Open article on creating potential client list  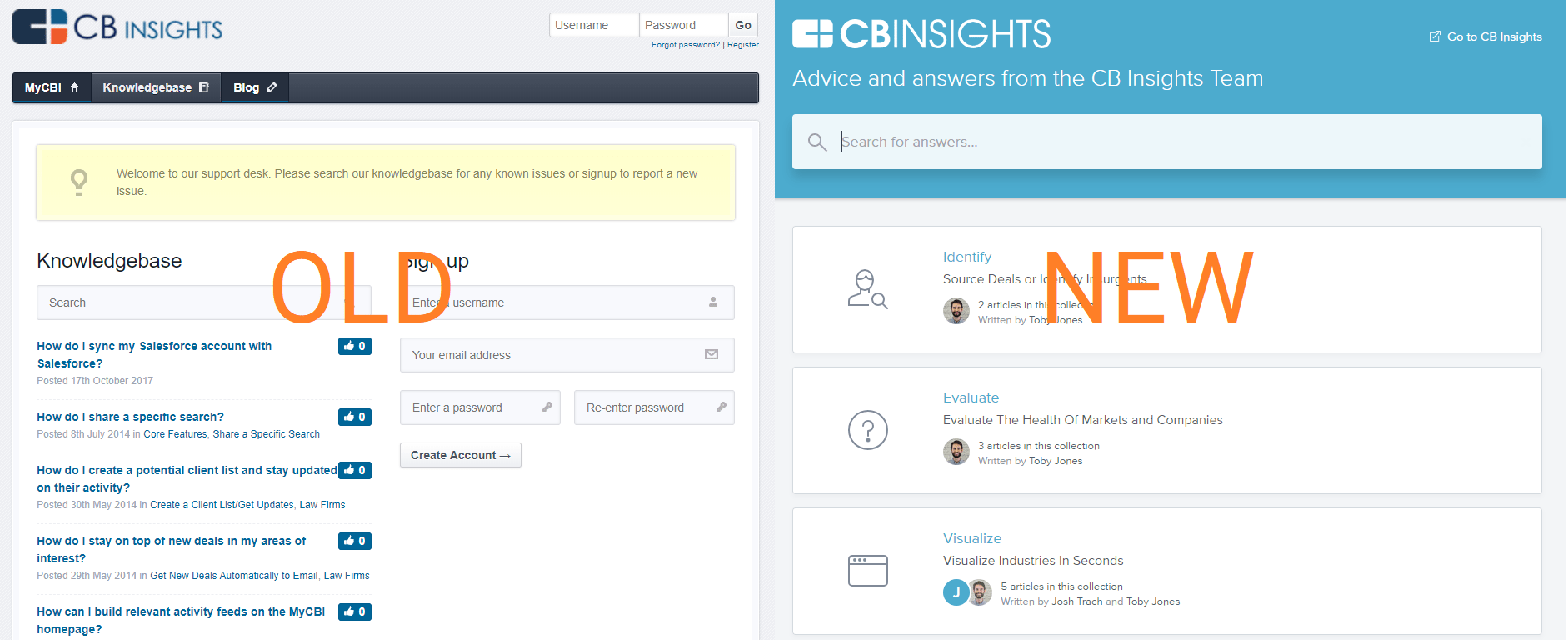click(187, 478)
